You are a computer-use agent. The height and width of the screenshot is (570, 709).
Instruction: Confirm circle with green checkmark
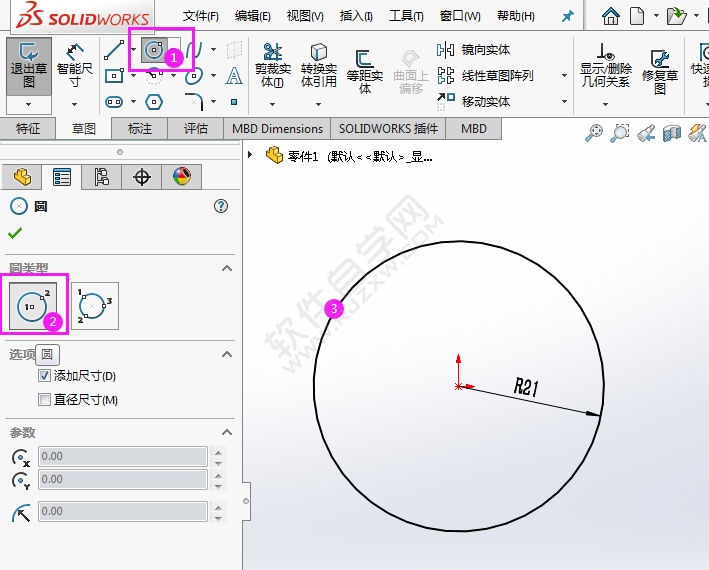click(15, 233)
